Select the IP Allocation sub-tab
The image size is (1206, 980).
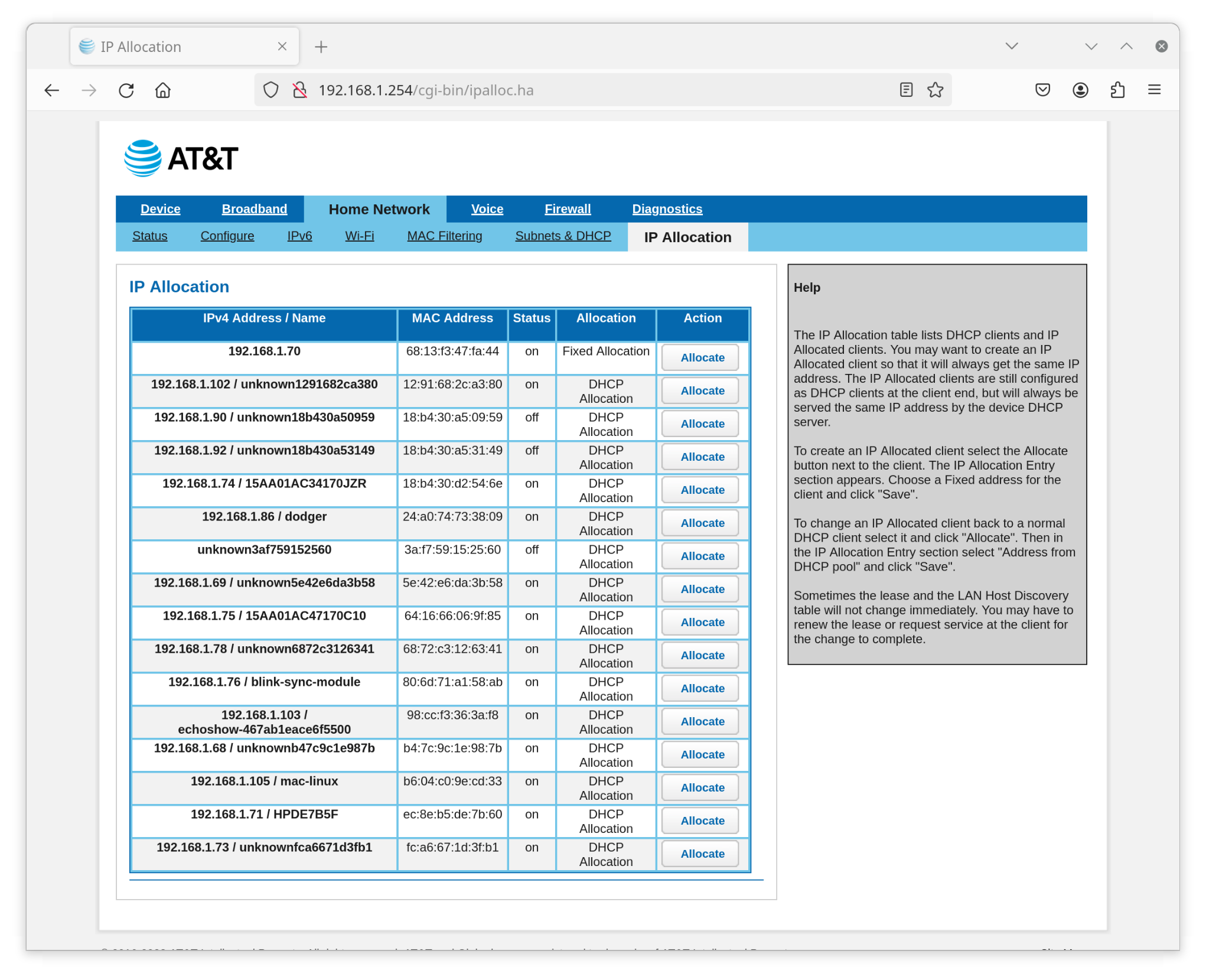[687, 237]
